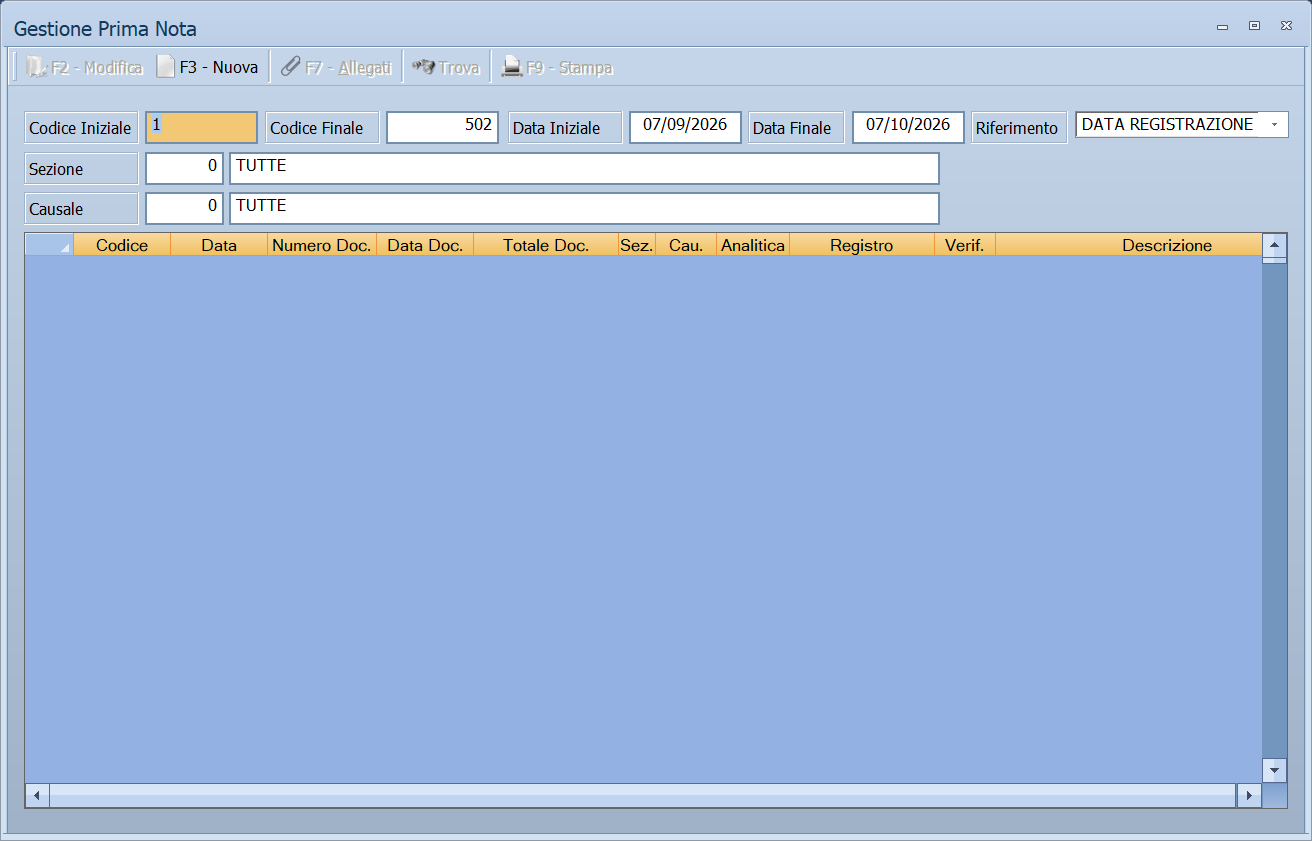Click the Sezione description field TUTTE
This screenshot has height=841, width=1312.
(x=584, y=168)
